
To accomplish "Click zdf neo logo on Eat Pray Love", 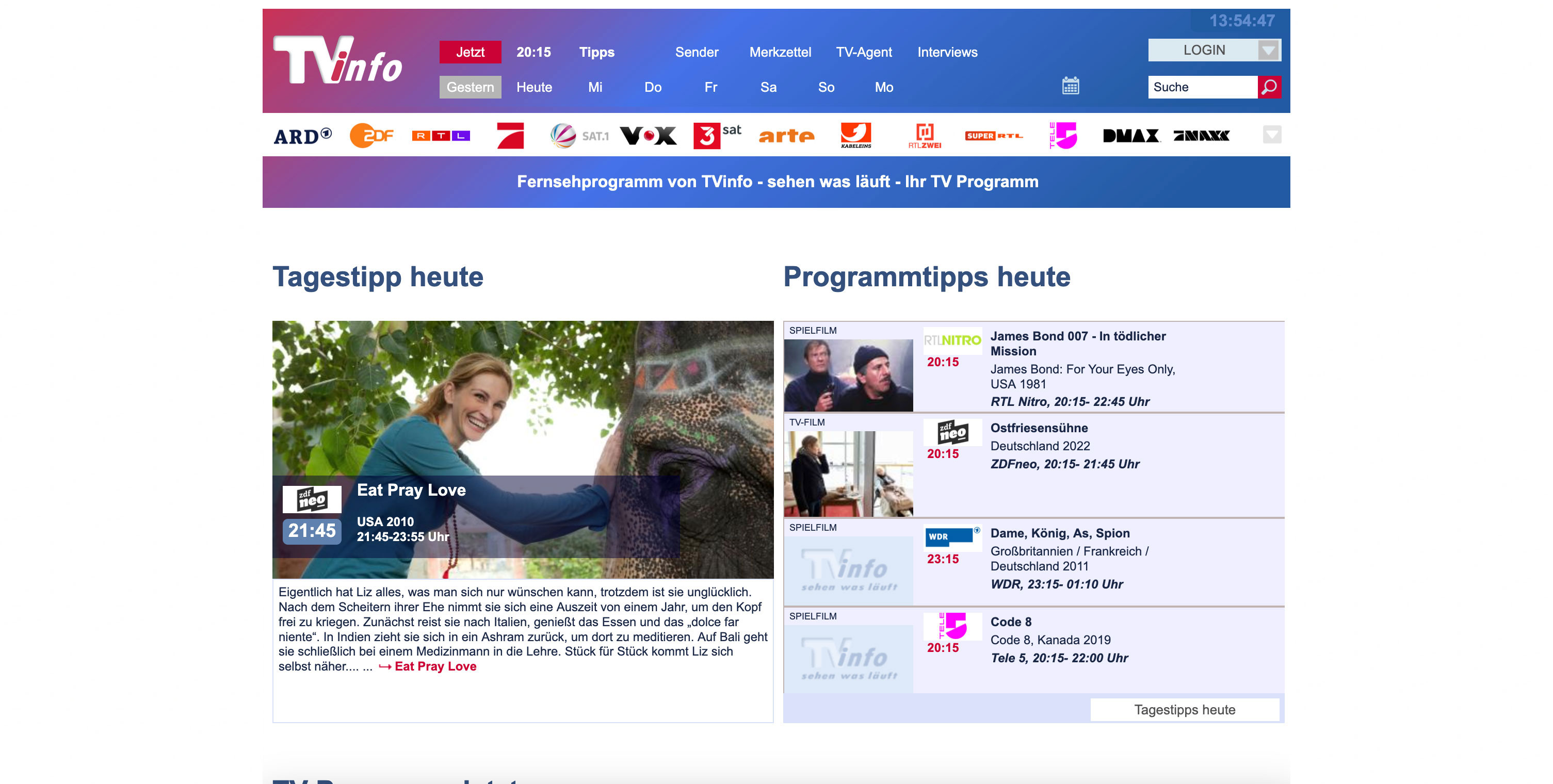I will tap(312, 499).
